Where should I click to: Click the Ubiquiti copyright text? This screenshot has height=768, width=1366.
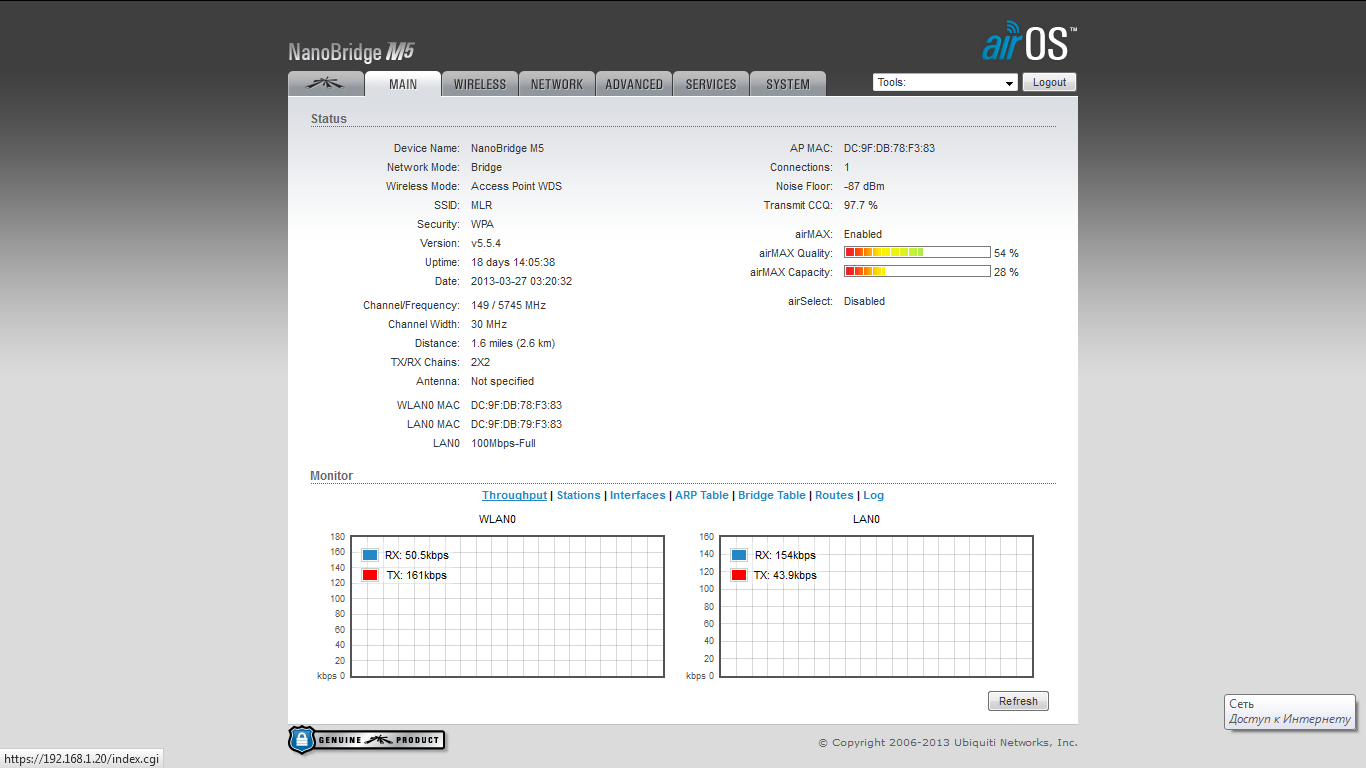click(948, 743)
